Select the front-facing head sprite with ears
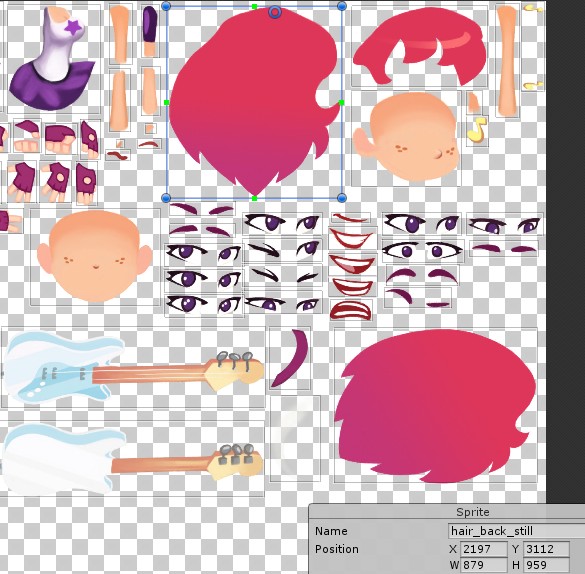The height and width of the screenshot is (574, 585). tap(95, 257)
